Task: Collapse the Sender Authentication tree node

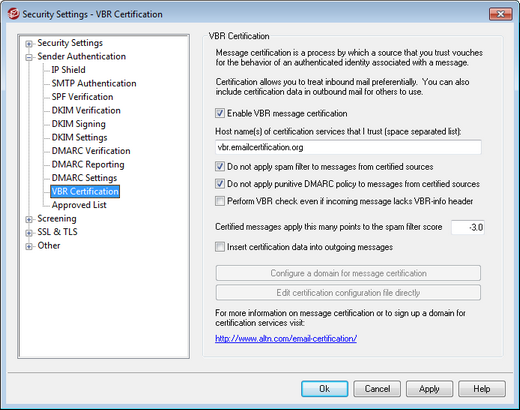Action: point(29,57)
